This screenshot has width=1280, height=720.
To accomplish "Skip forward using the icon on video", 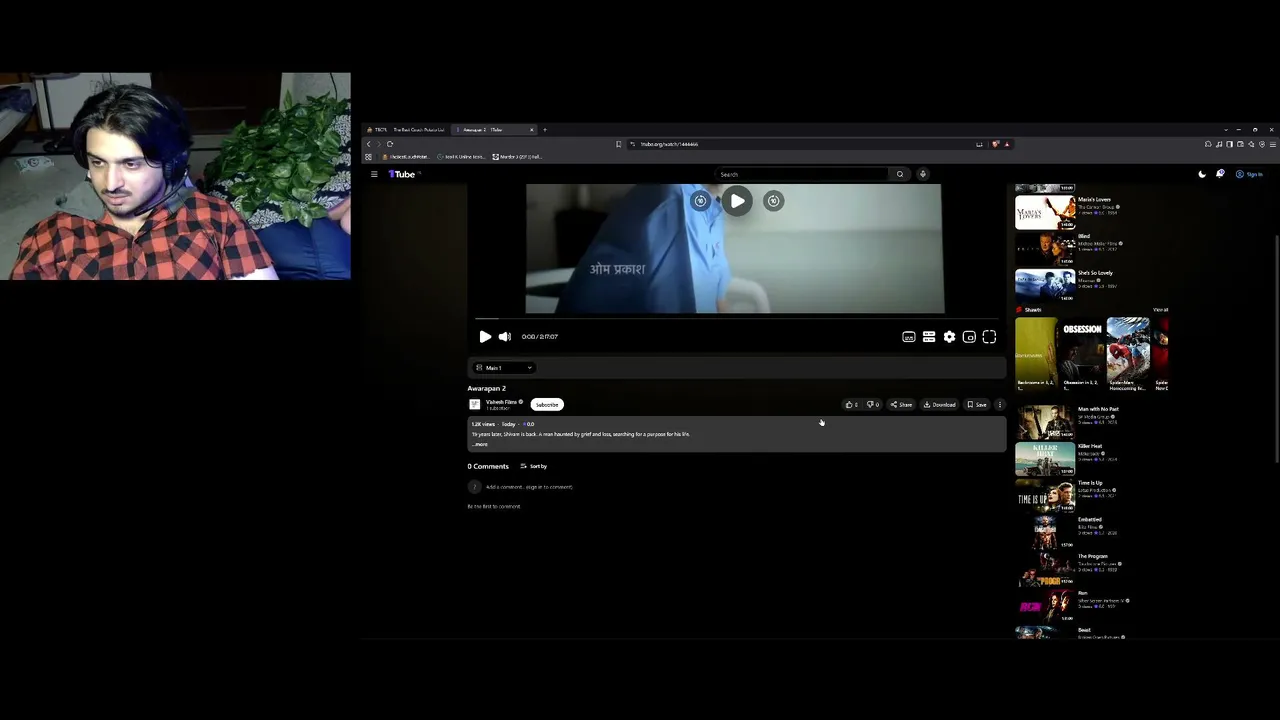I will click(x=773, y=201).
